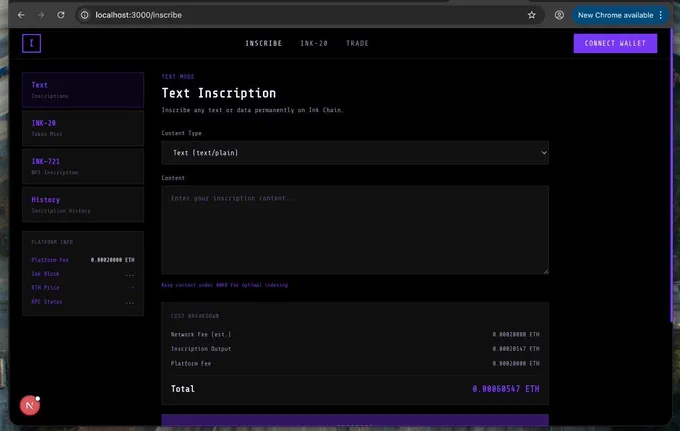Viewport: 680px width, 431px height.
Task: Select the Text Inscriptions sidebar tab
Action: pyautogui.click(x=83, y=90)
